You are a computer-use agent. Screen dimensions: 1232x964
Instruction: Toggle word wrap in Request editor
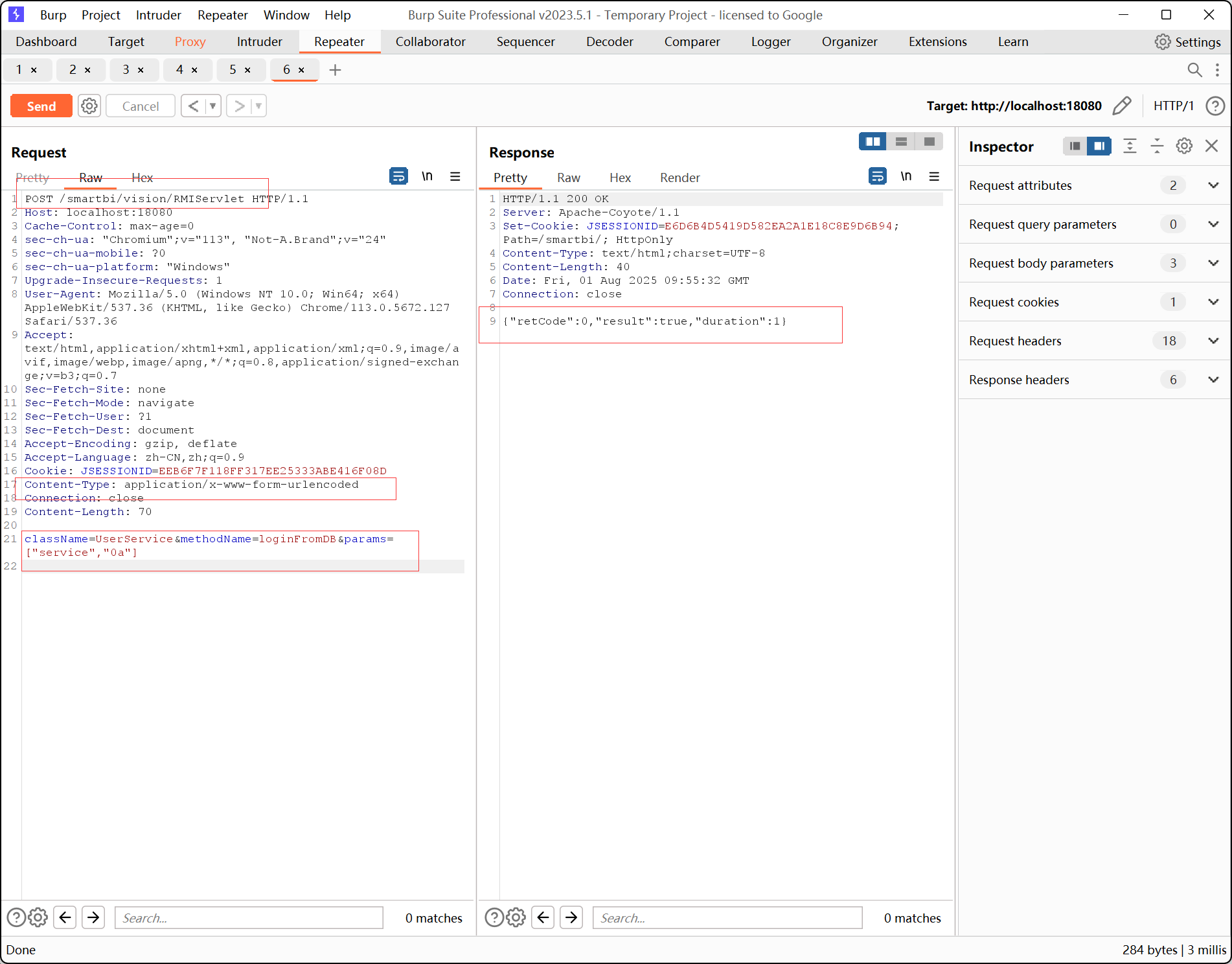tap(398, 176)
